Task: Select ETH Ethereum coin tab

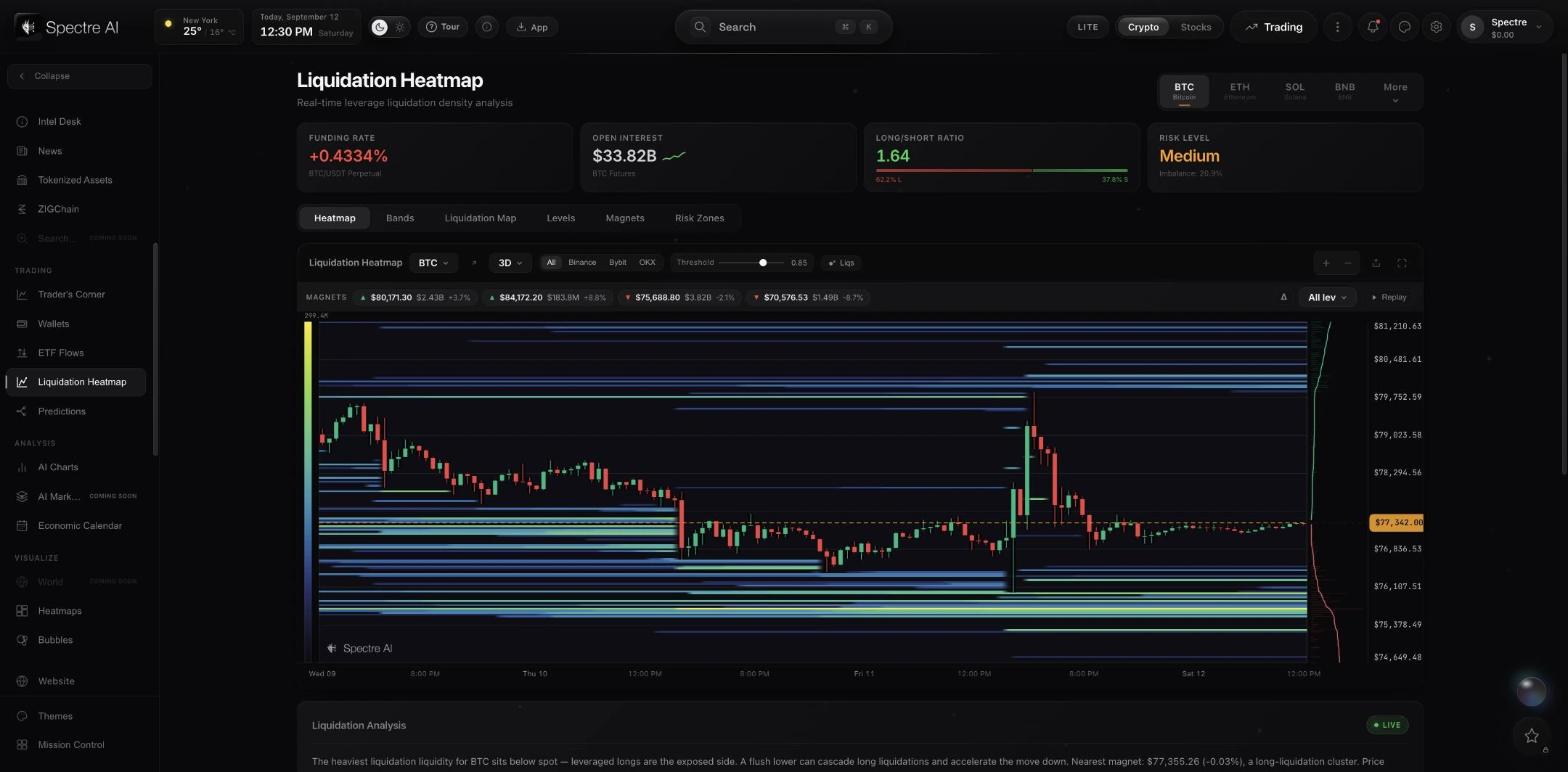Action: click(x=1239, y=91)
